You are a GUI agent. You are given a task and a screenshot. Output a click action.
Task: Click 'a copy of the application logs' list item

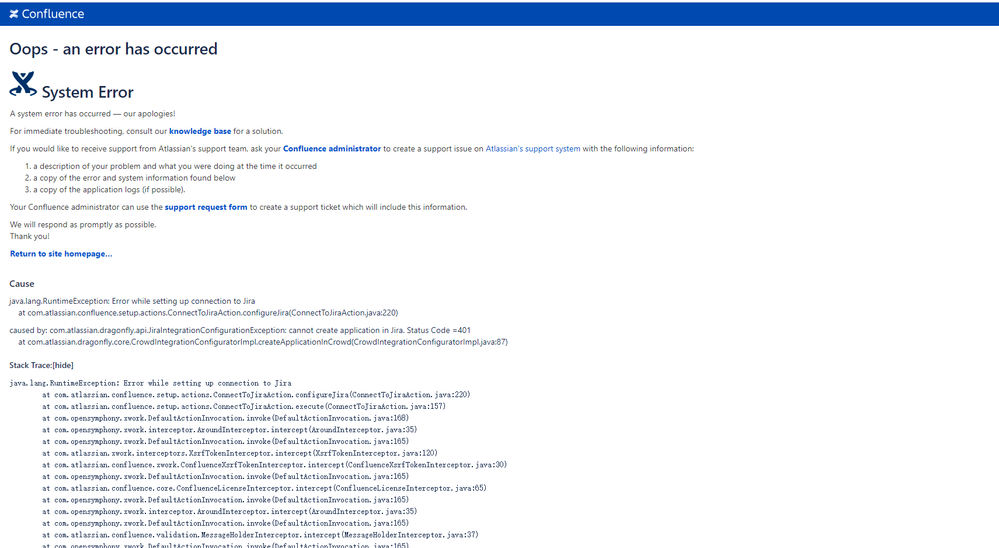pos(109,189)
